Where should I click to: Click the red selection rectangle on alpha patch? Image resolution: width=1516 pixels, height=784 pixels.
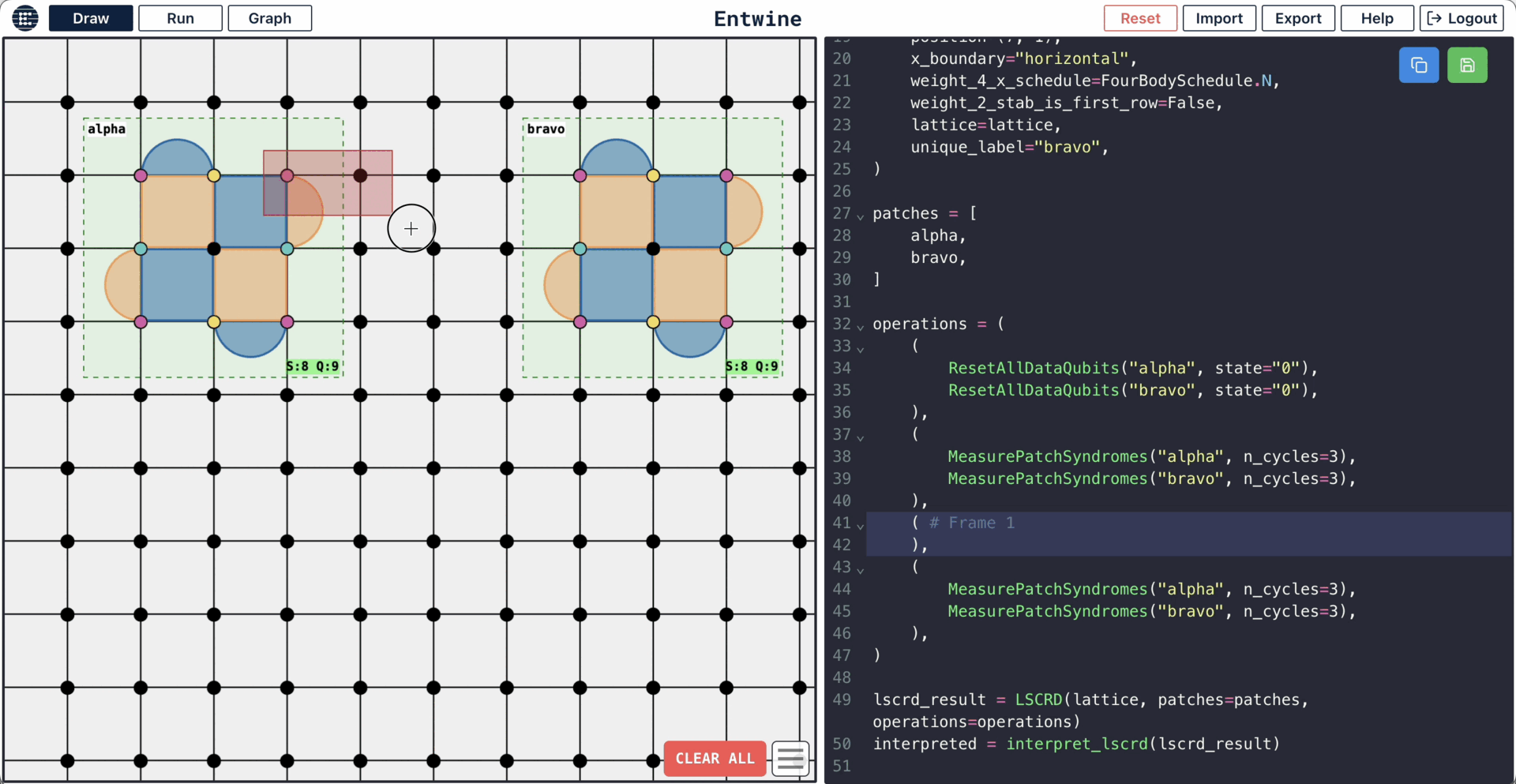[328, 183]
